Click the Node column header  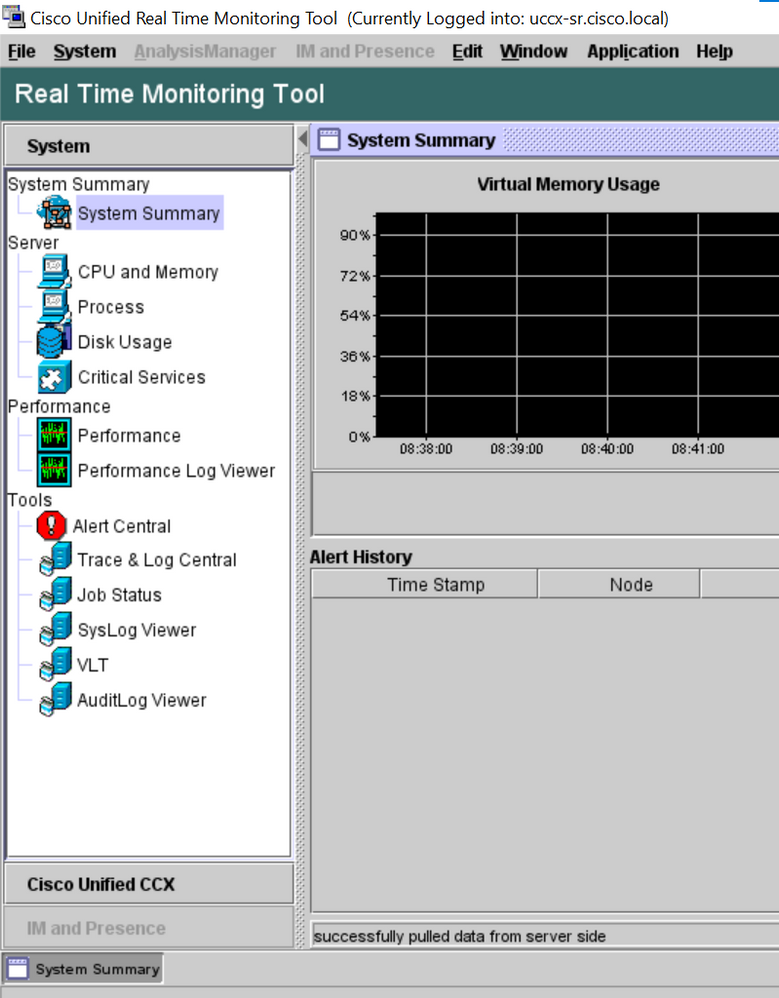click(x=619, y=584)
